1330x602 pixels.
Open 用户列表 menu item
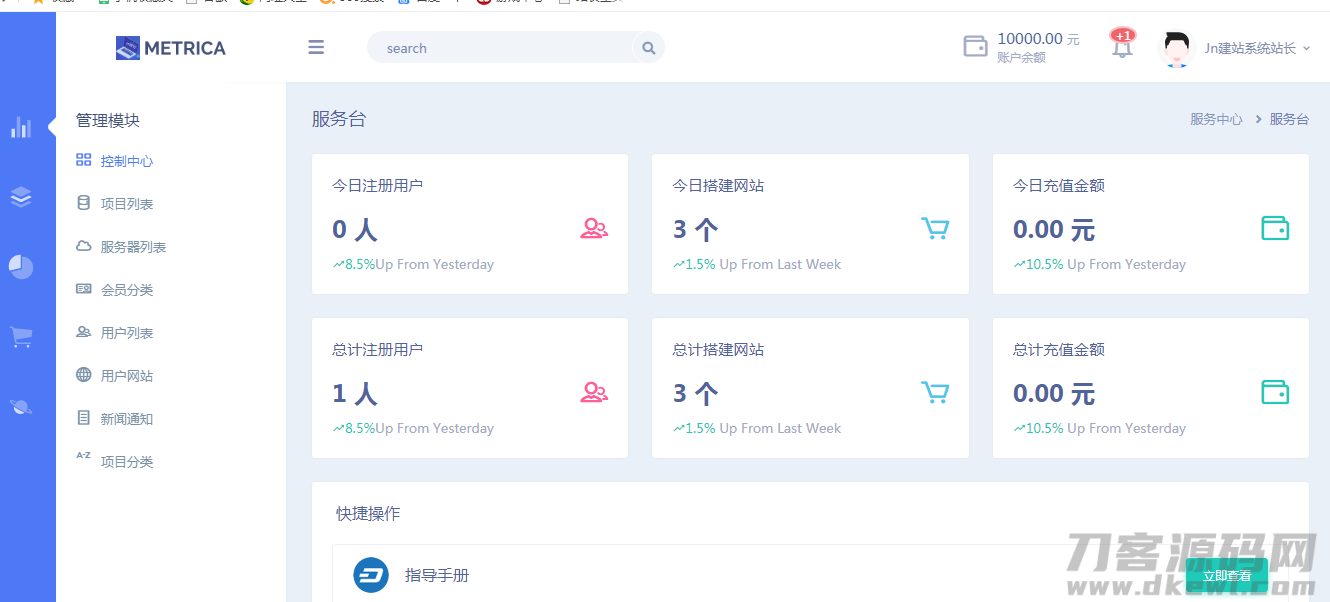(x=126, y=333)
